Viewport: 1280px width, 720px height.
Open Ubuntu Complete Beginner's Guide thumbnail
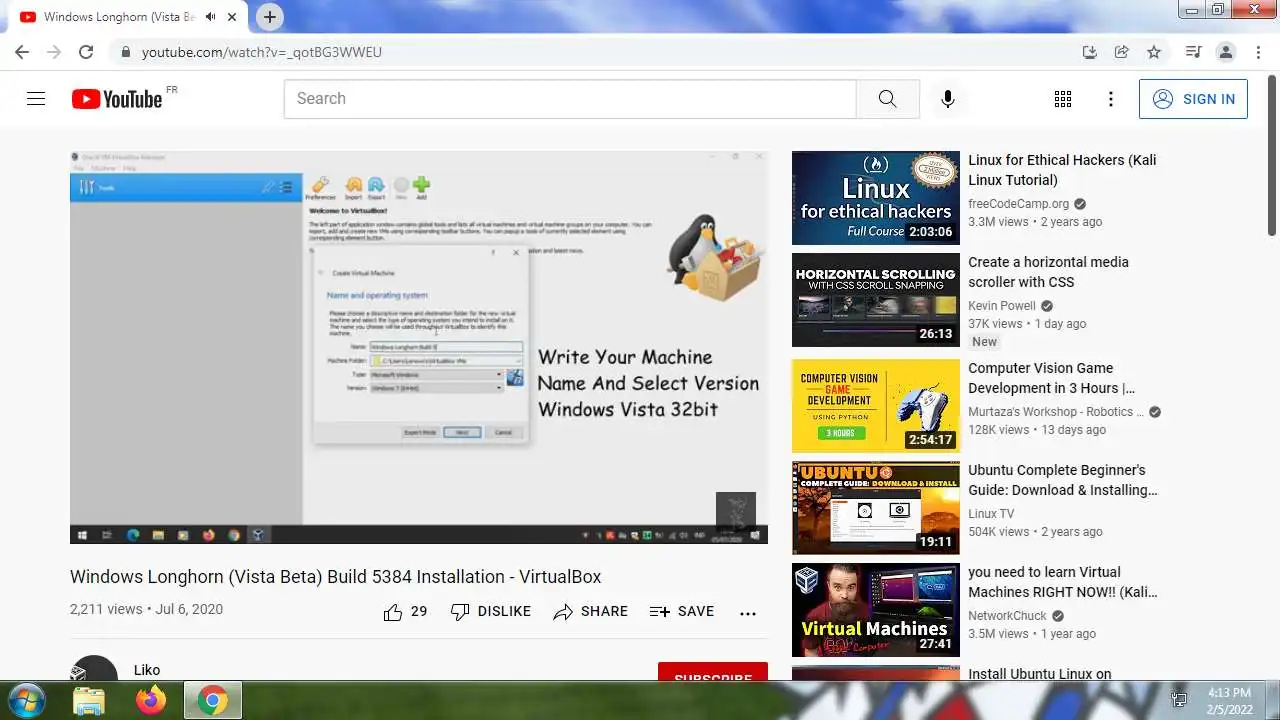coord(875,508)
